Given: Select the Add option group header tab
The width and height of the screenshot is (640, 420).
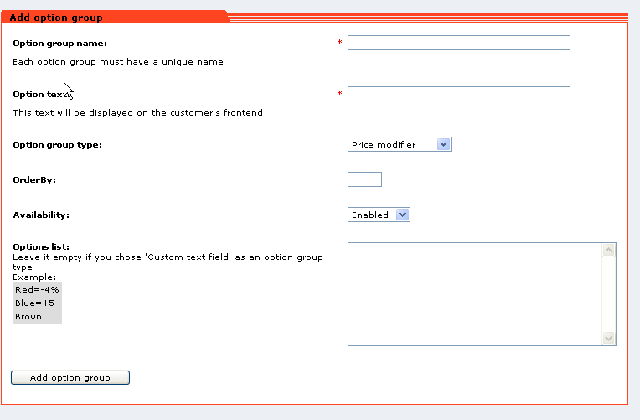Looking at the screenshot, I should coord(62,17).
